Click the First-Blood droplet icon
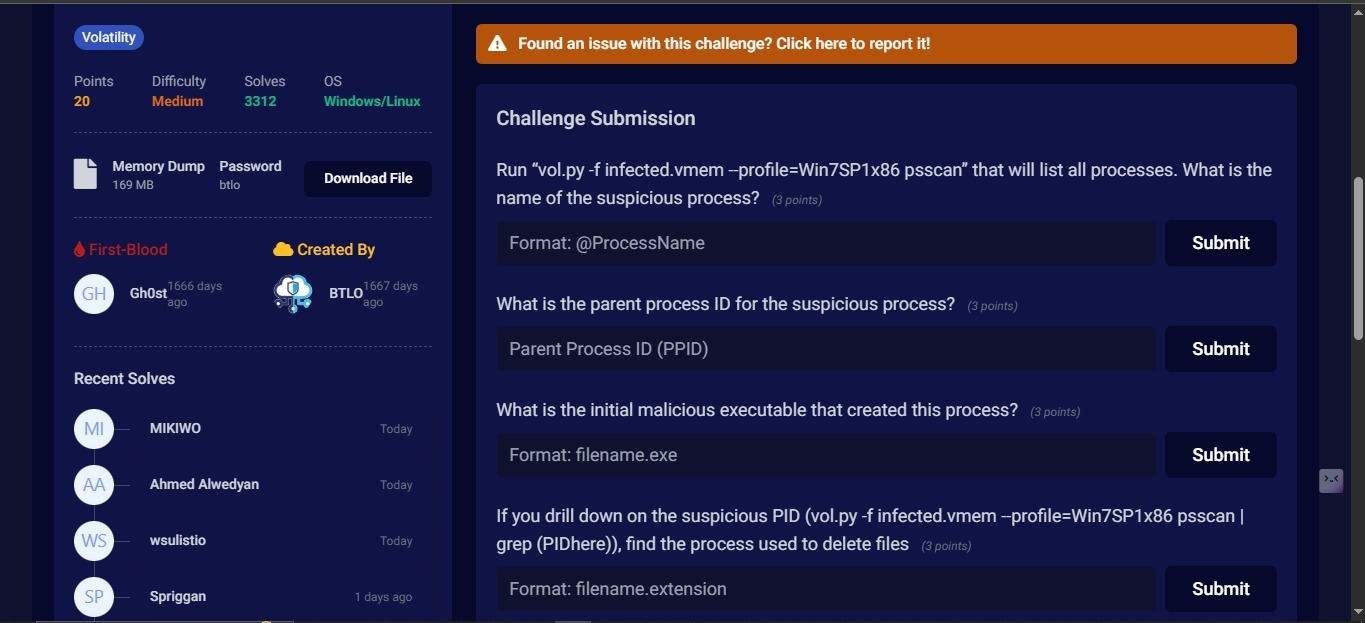 coord(80,249)
